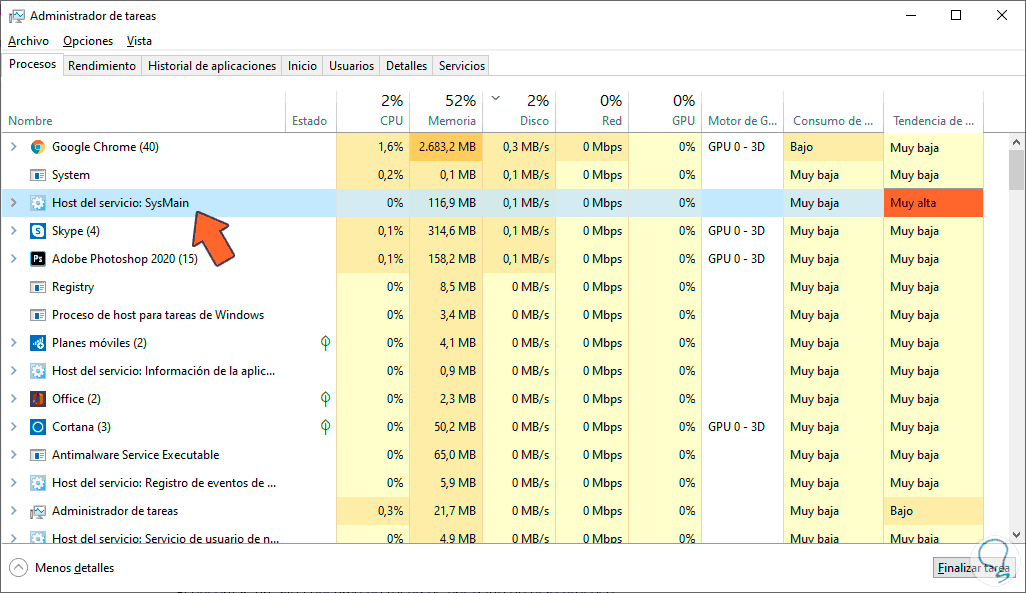The width and height of the screenshot is (1026, 593).
Task: Click the vertical scrollbar thumb
Action: click(1017, 170)
